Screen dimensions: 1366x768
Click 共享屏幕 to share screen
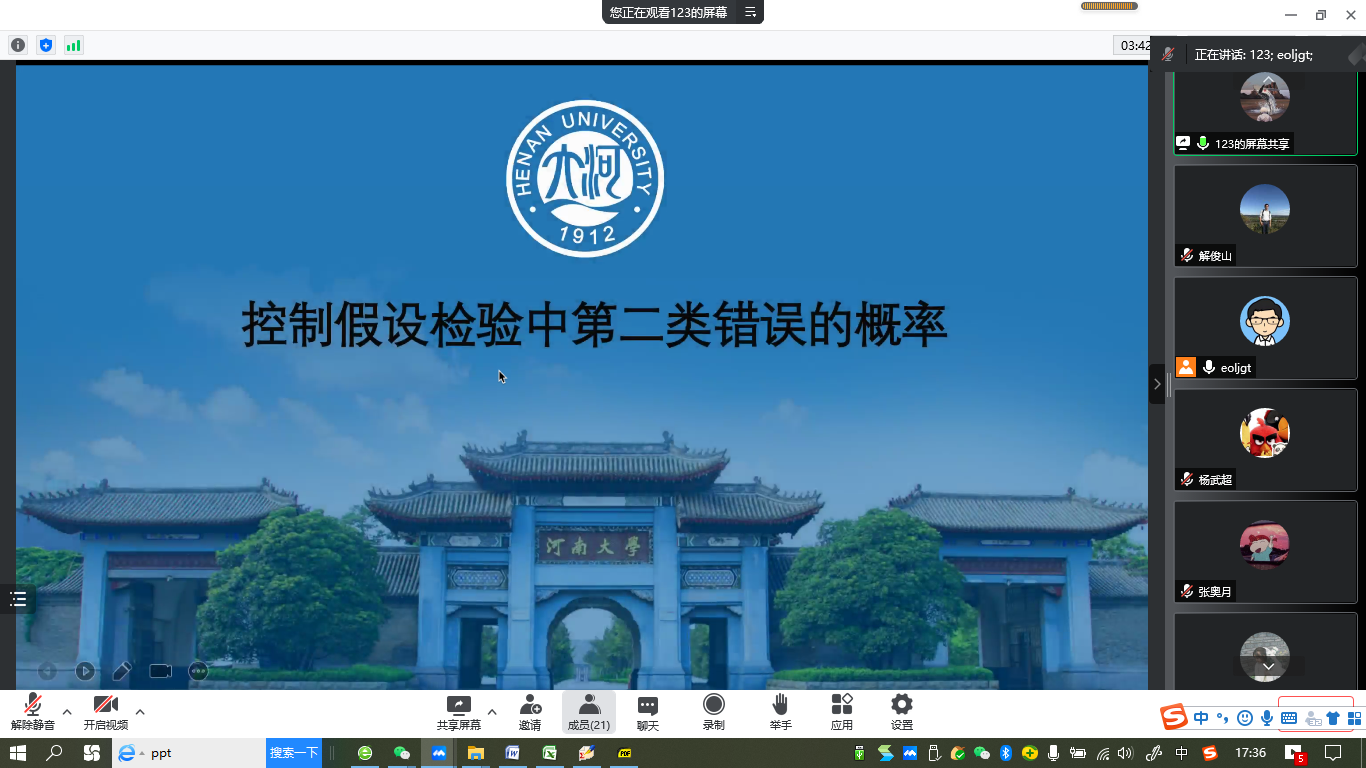[x=458, y=712]
